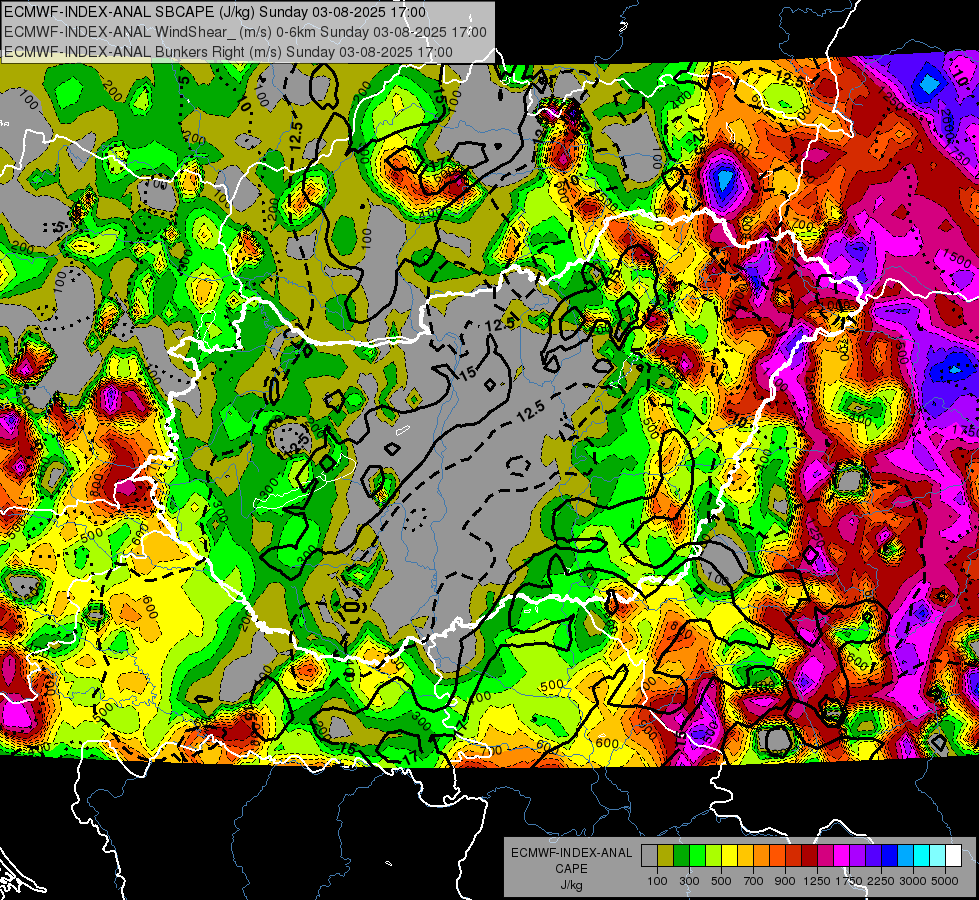The height and width of the screenshot is (900, 979).
Task: Click the white swatch at the legend end
Action: pos(953,856)
